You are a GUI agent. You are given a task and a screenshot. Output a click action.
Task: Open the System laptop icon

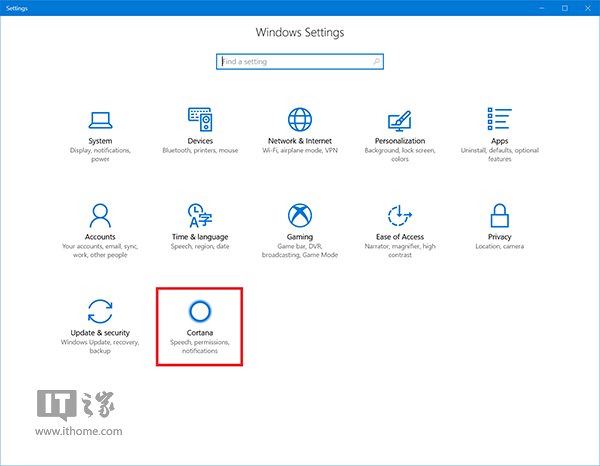click(100, 120)
